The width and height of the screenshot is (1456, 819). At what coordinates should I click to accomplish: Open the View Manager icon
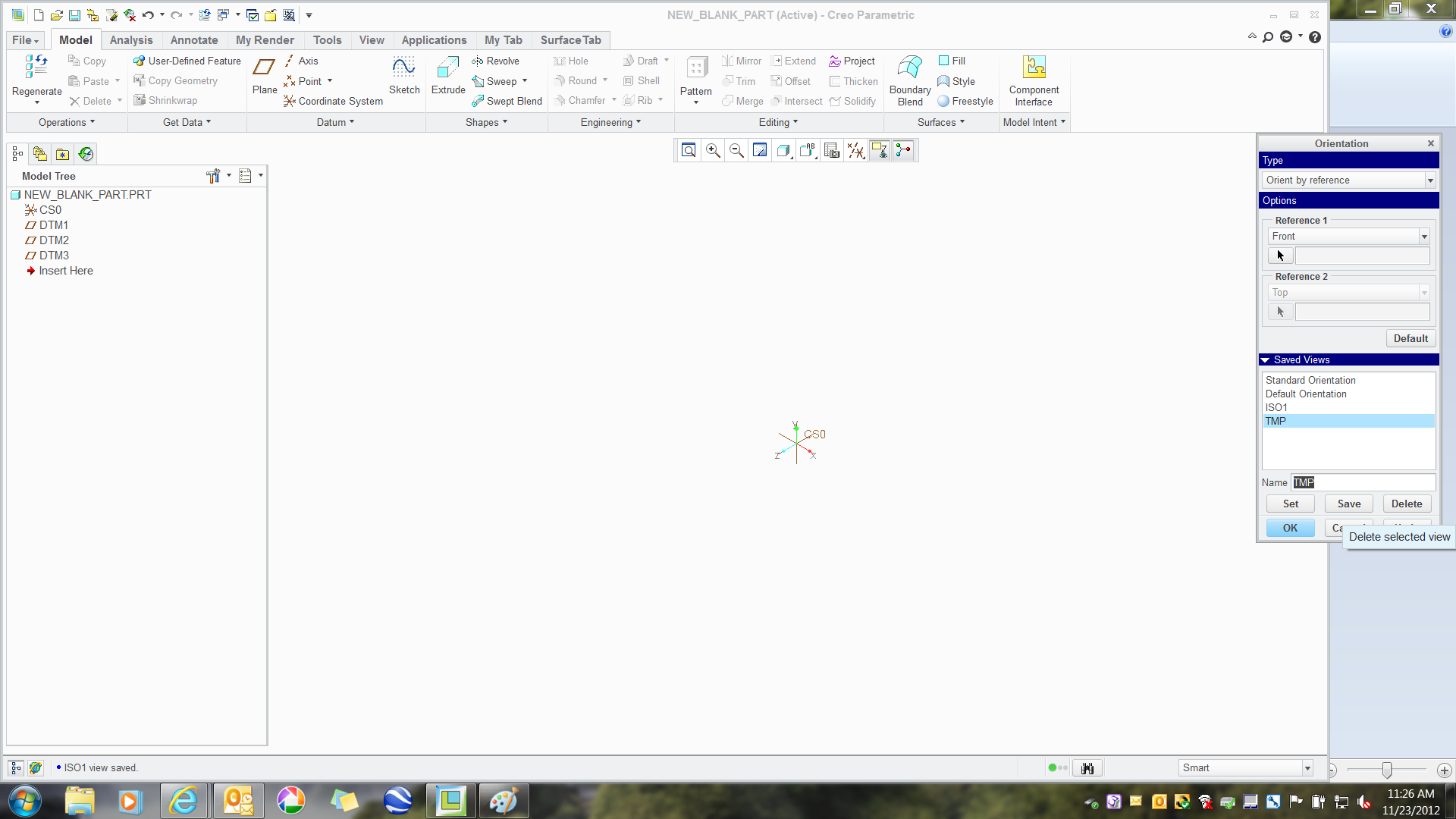tap(832, 150)
